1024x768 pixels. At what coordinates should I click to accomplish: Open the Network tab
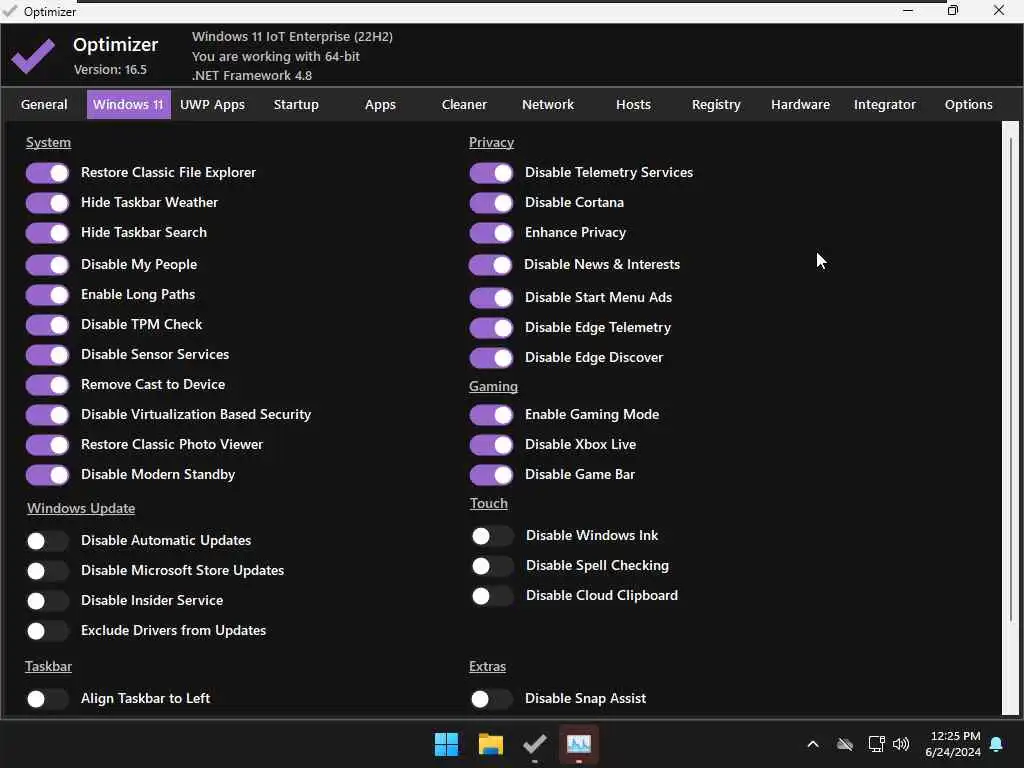pyautogui.click(x=548, y=104)
